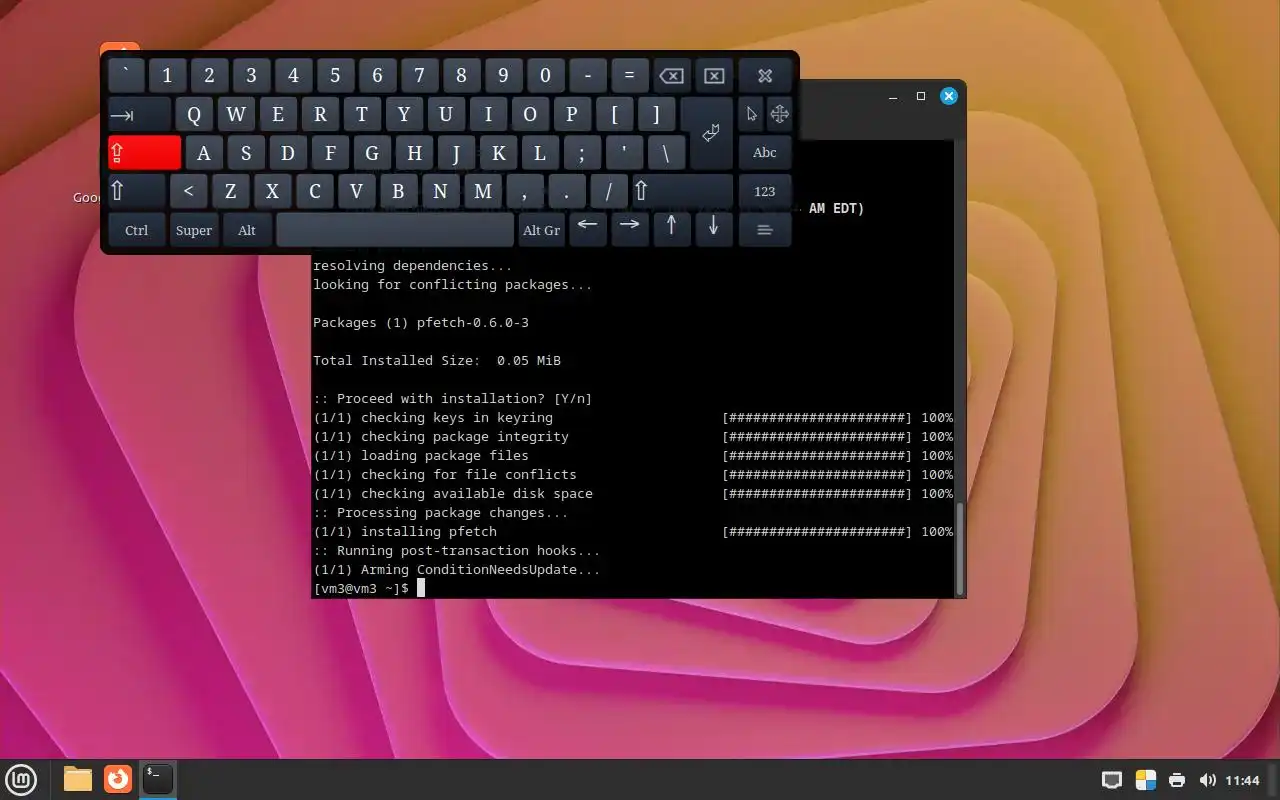Latch the Alt modifier key
The height and width of the screenshot is (800, 1280).
(247, 229)
